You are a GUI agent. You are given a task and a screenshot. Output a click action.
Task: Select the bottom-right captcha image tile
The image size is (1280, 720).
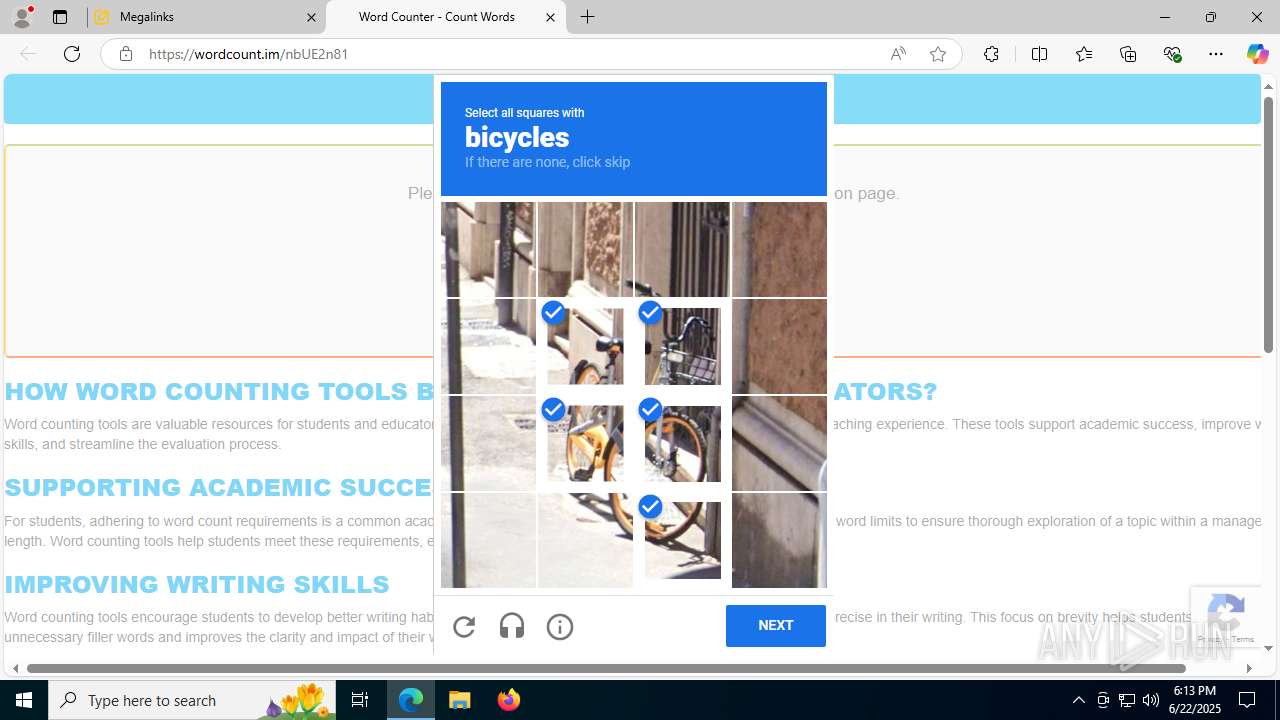(779, 540)
